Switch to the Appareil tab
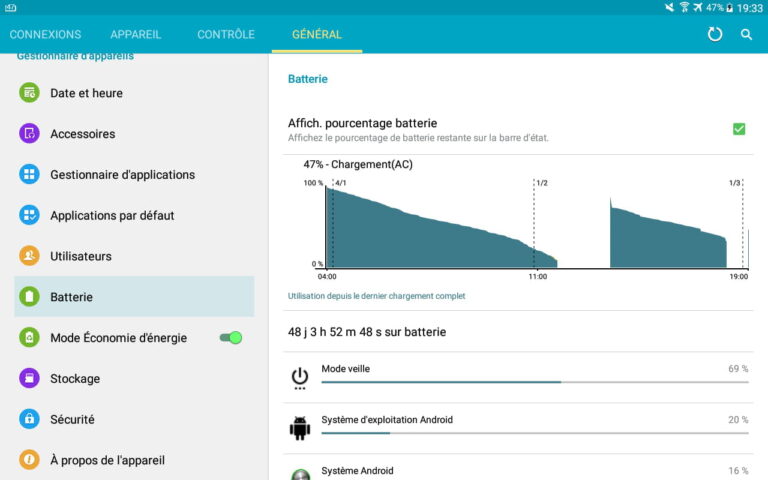 [x=136, y=34]
